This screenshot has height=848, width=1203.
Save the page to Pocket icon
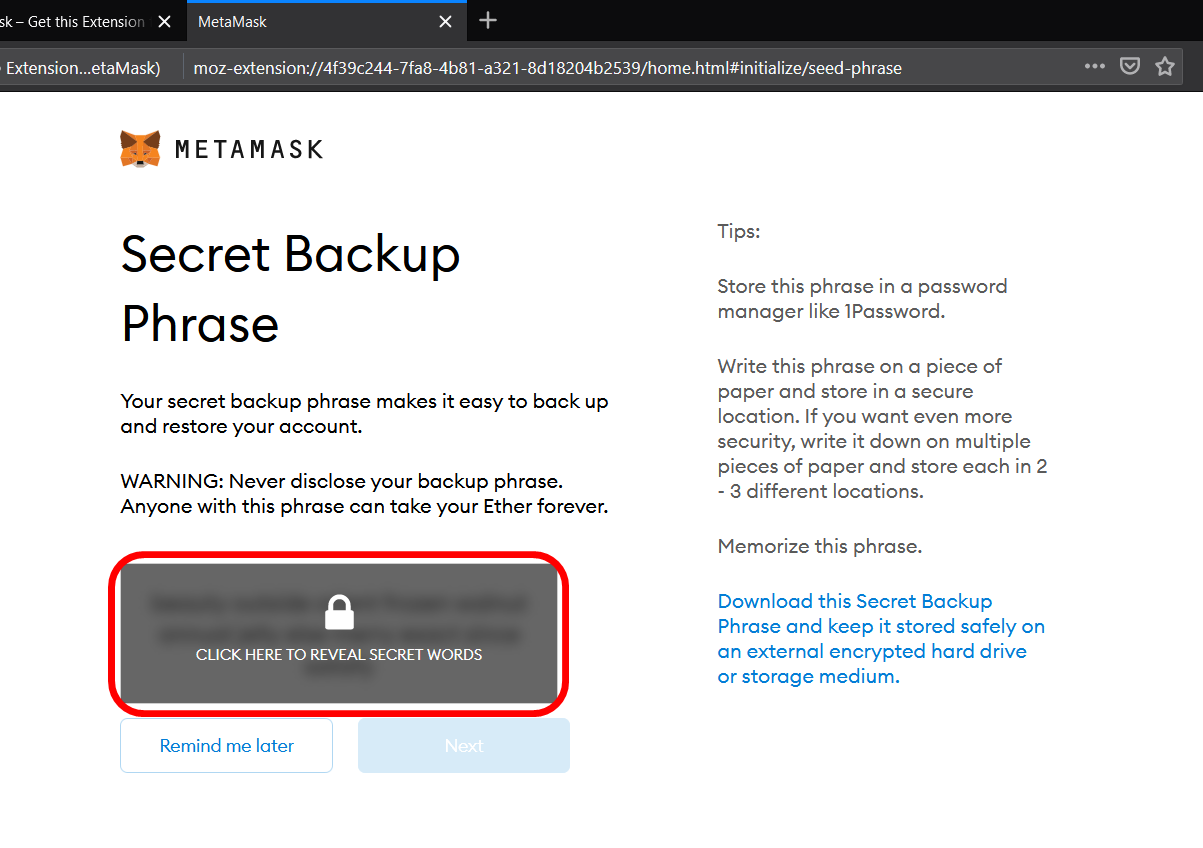click(1129, 67)
